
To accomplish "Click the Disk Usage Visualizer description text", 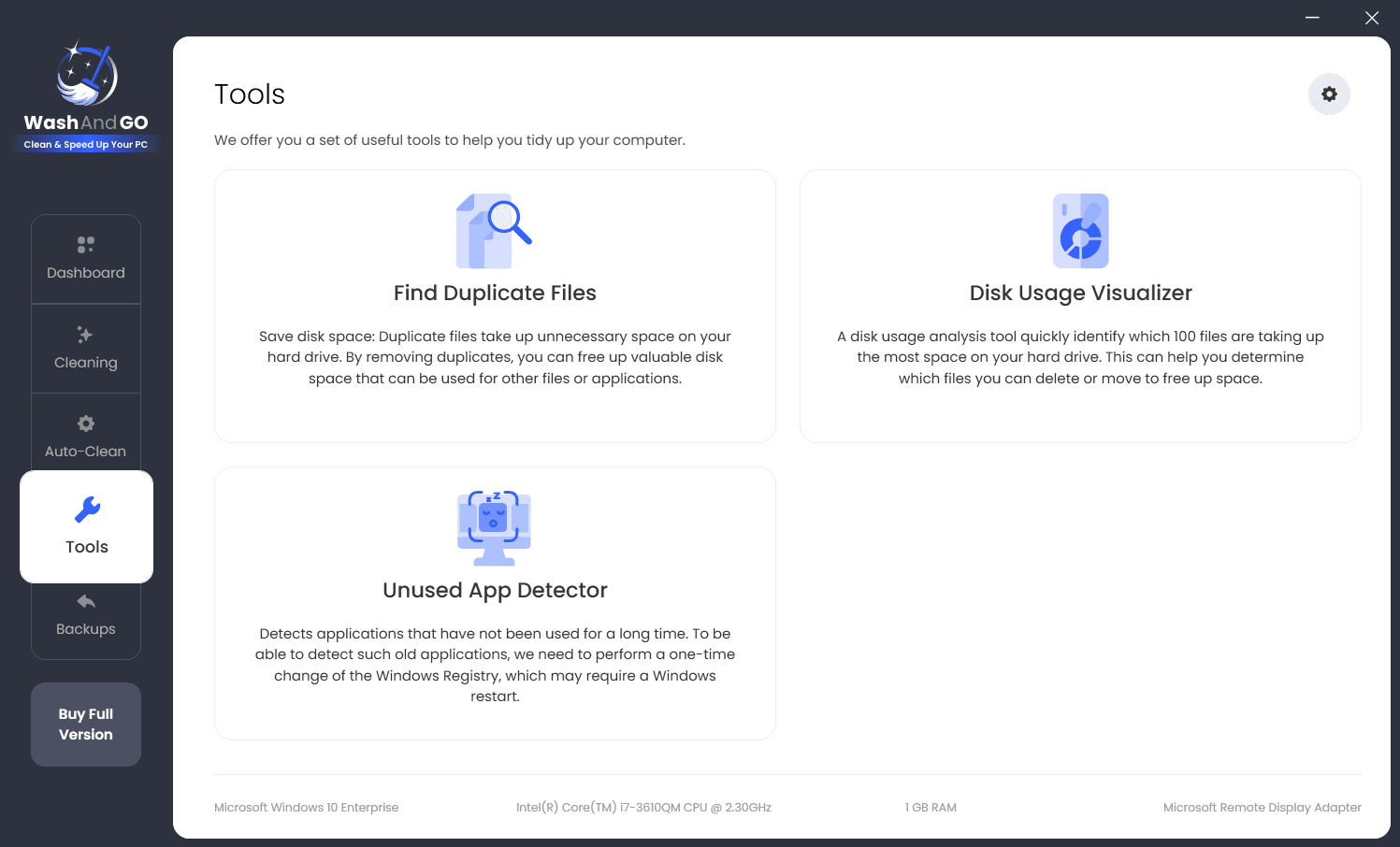I will point(1080,357).
